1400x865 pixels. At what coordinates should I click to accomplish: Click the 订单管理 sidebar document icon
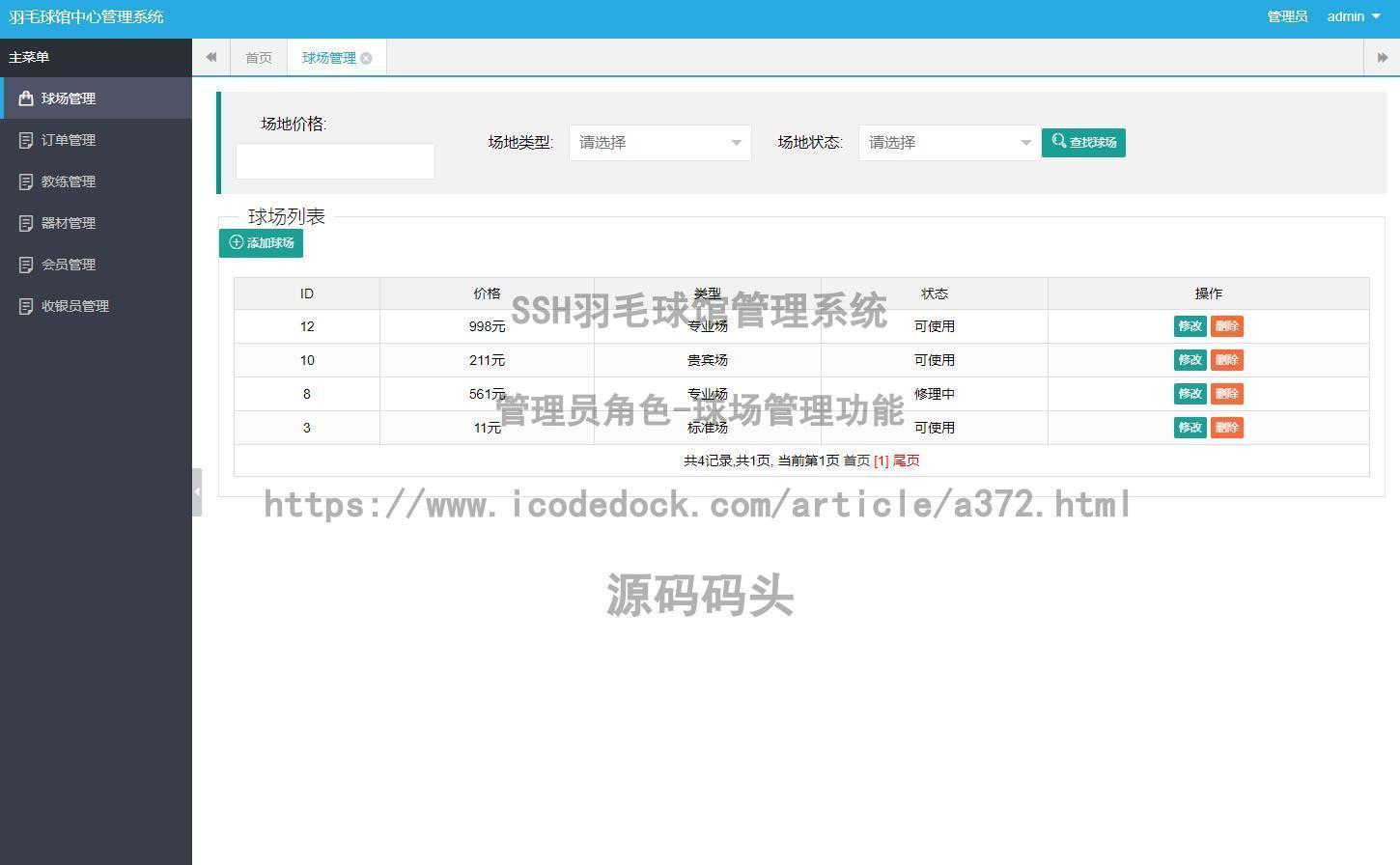click(26, 140)
